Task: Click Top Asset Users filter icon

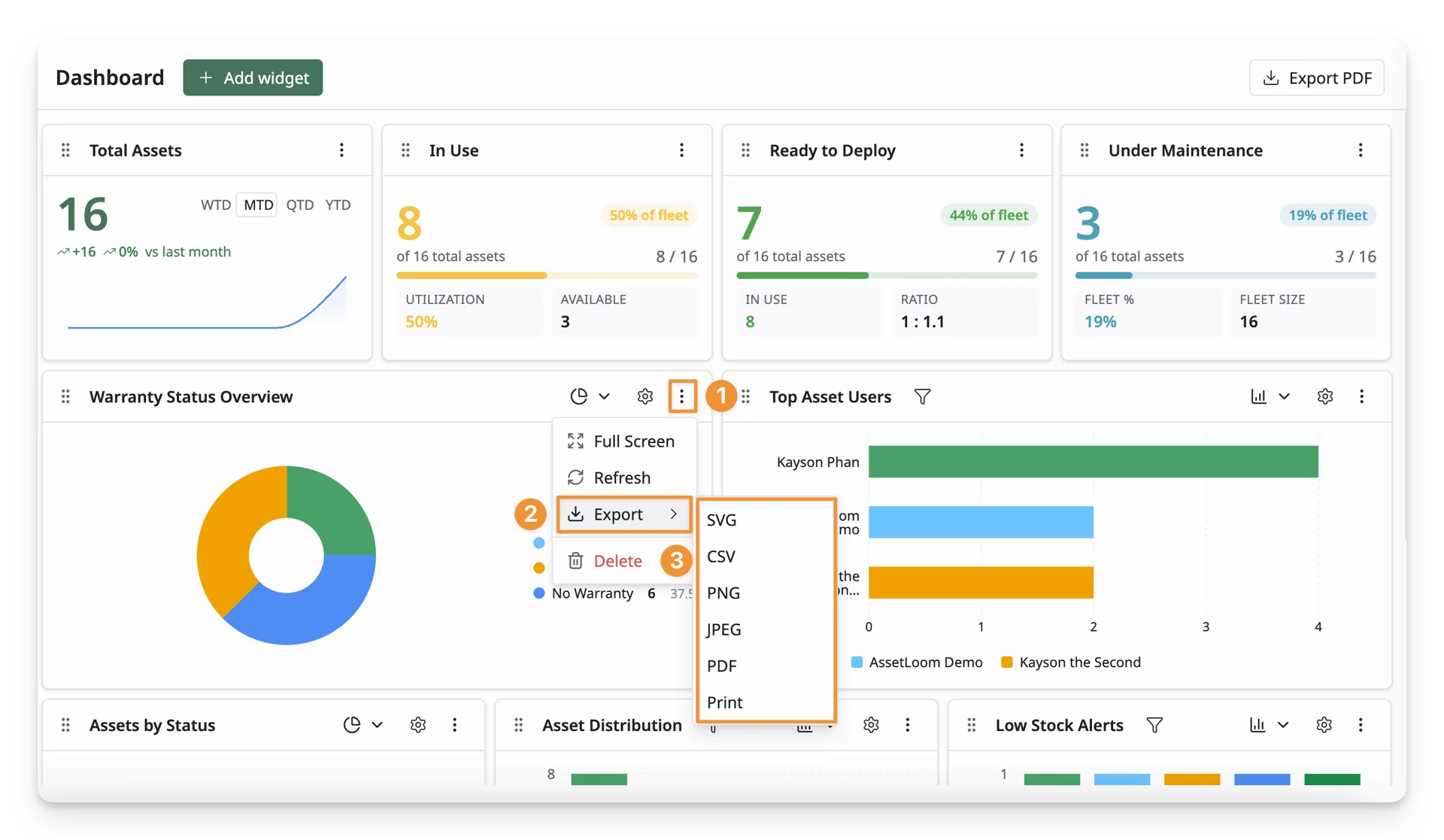Action: (x=922, y=396)
